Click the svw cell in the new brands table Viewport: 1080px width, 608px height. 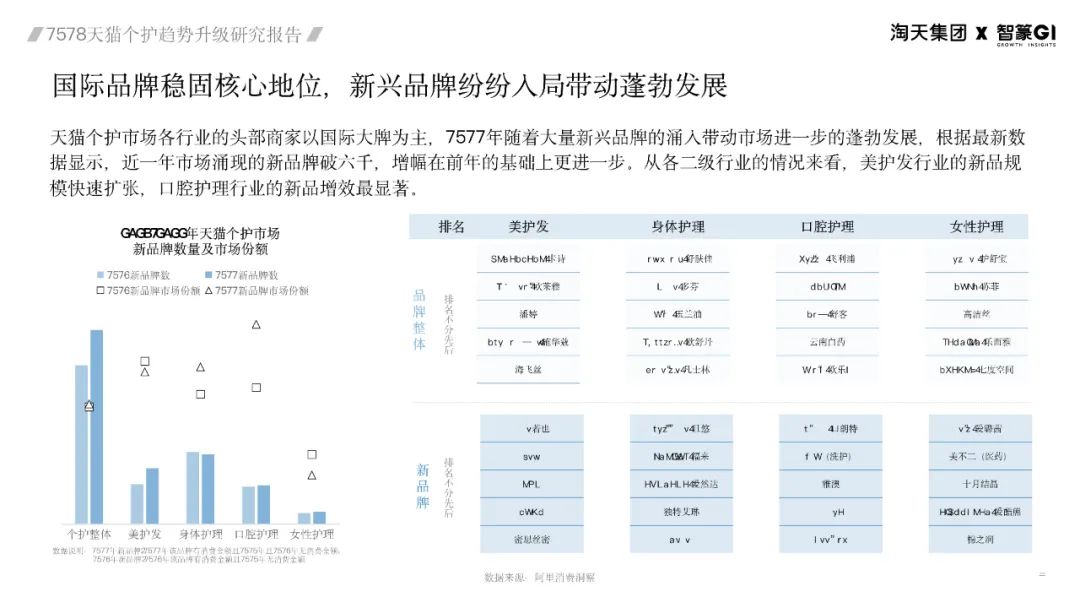coord(532,457)
